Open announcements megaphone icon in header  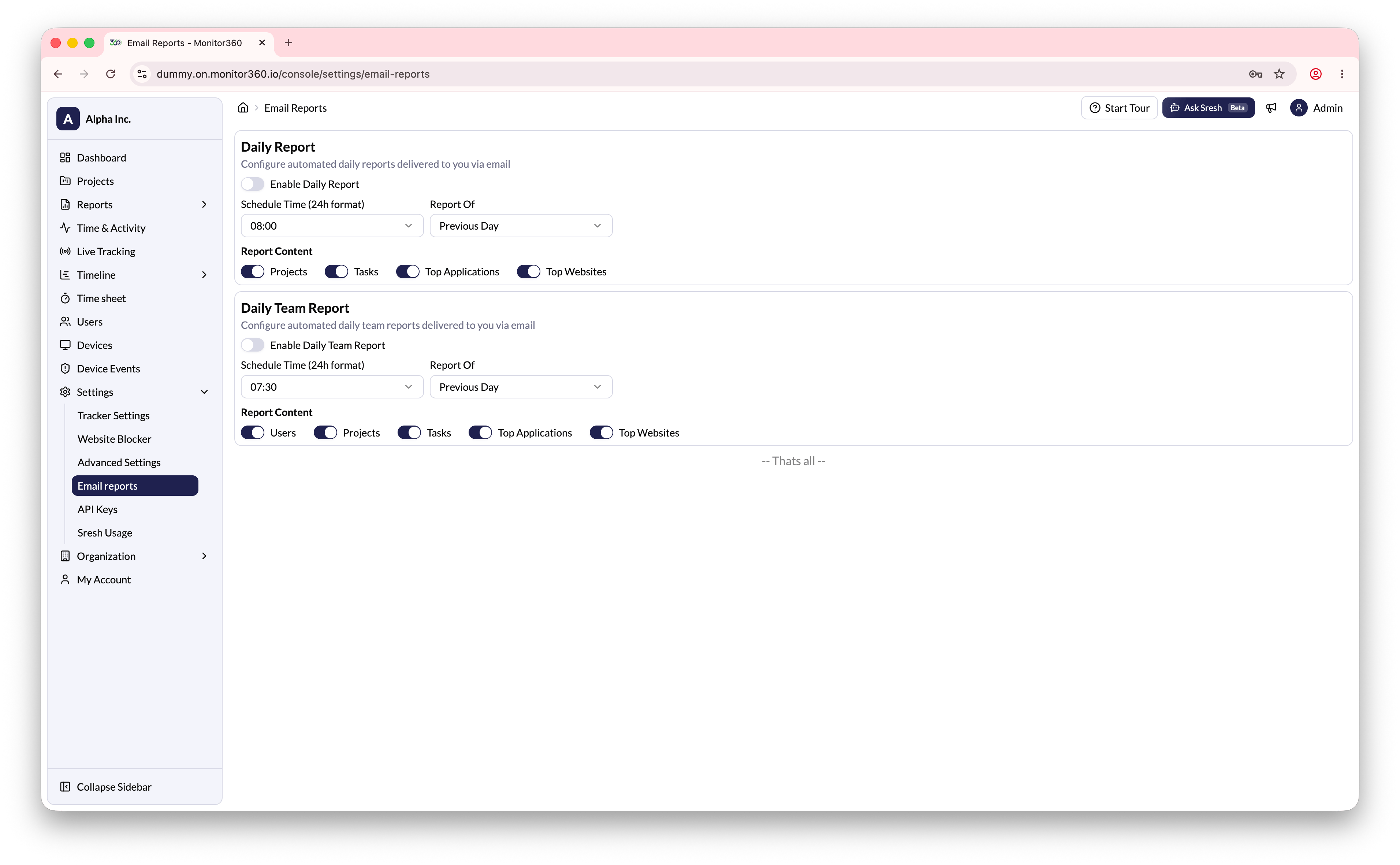1271,108
